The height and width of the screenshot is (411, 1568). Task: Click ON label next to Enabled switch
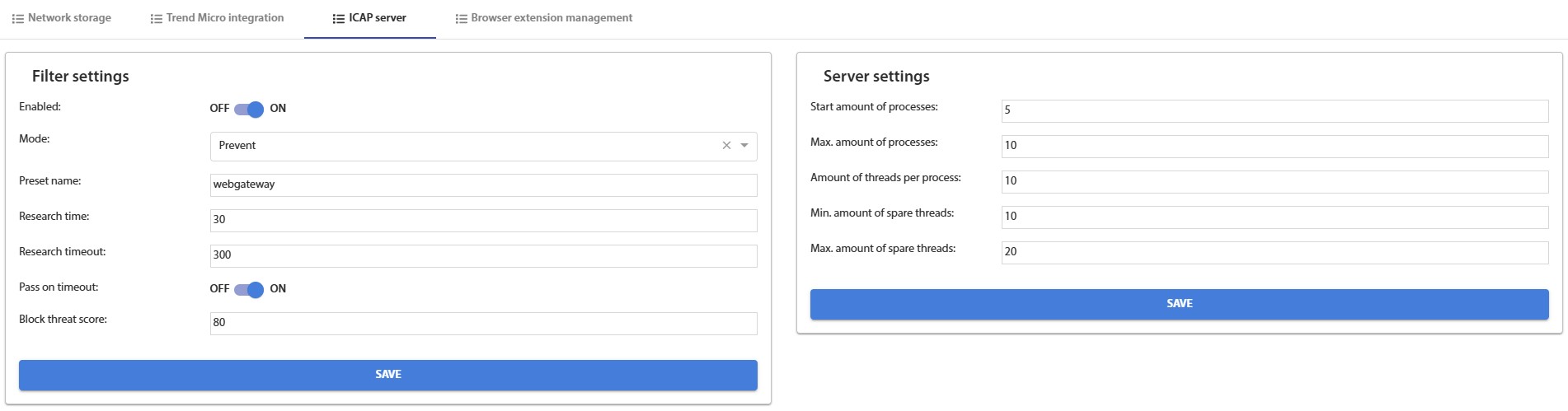278,109
